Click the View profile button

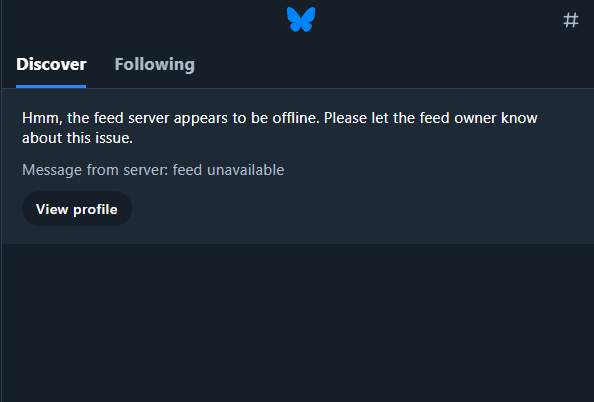(77, 209)
